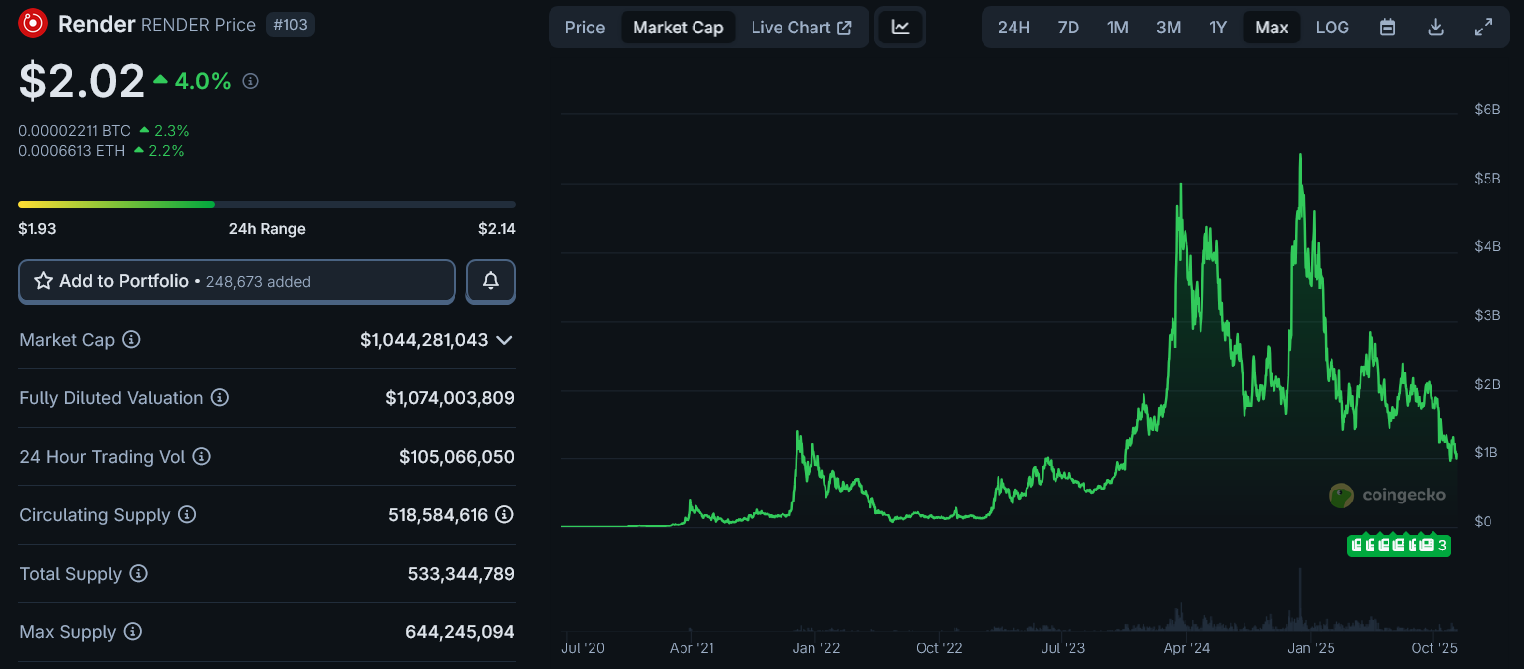Set chart range to 24H

pos(1014,27)
